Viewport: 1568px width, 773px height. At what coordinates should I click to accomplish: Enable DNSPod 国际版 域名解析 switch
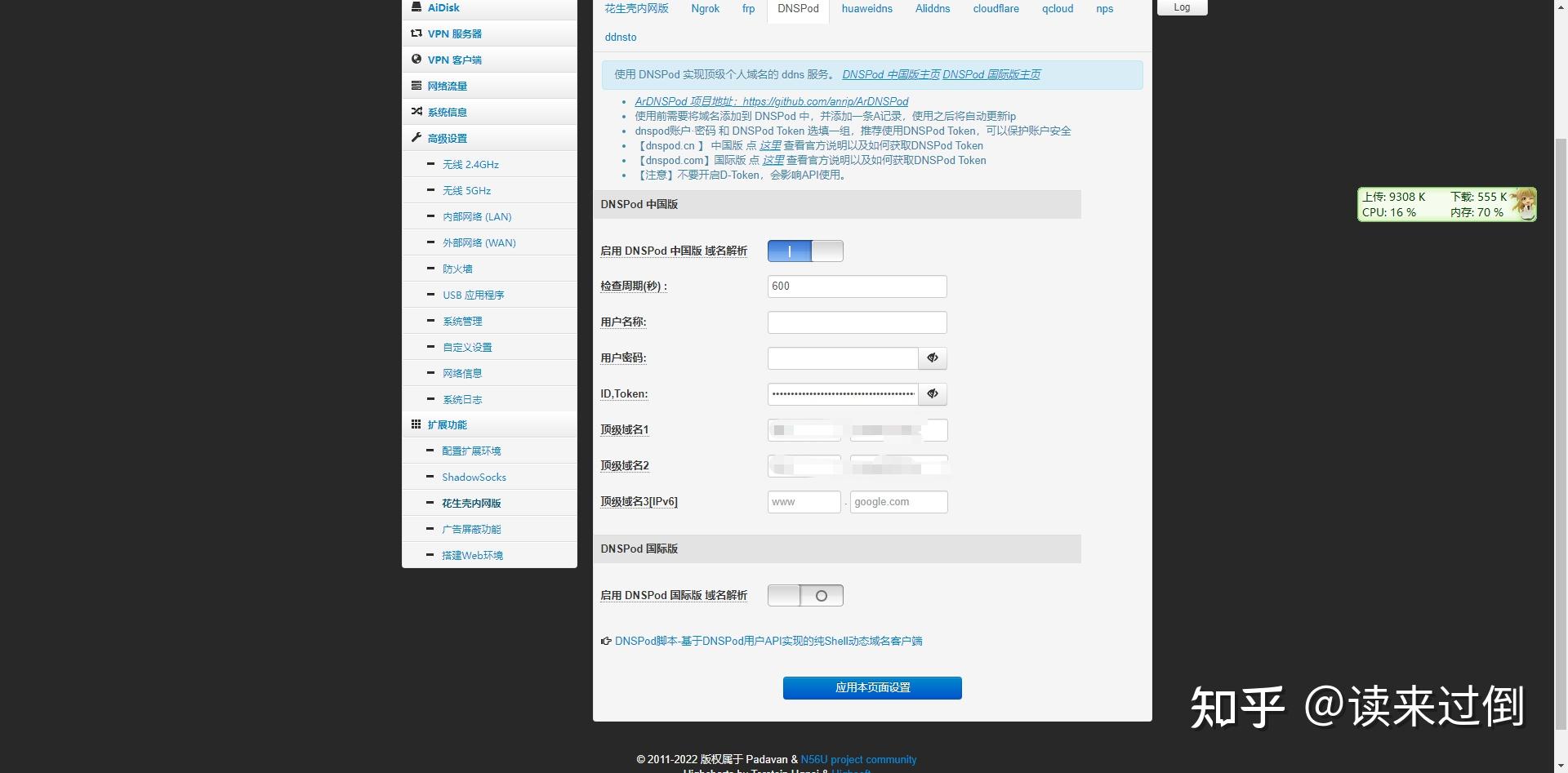tap(805, 596)
